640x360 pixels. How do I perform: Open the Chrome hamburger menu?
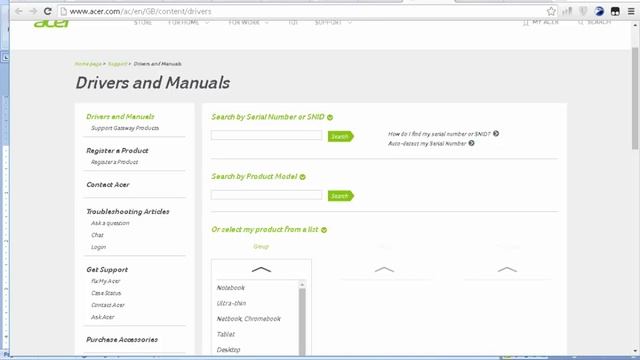click(x=631, y=11)
